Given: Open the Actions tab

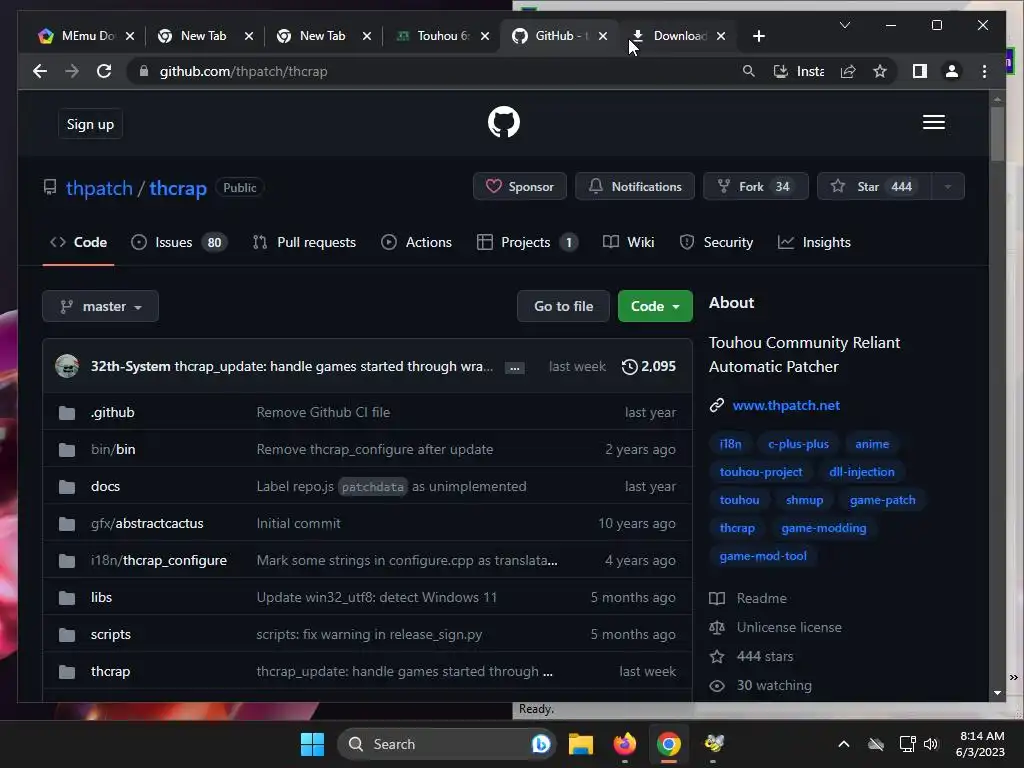Looking at the screenshot, I should (417, 242).
